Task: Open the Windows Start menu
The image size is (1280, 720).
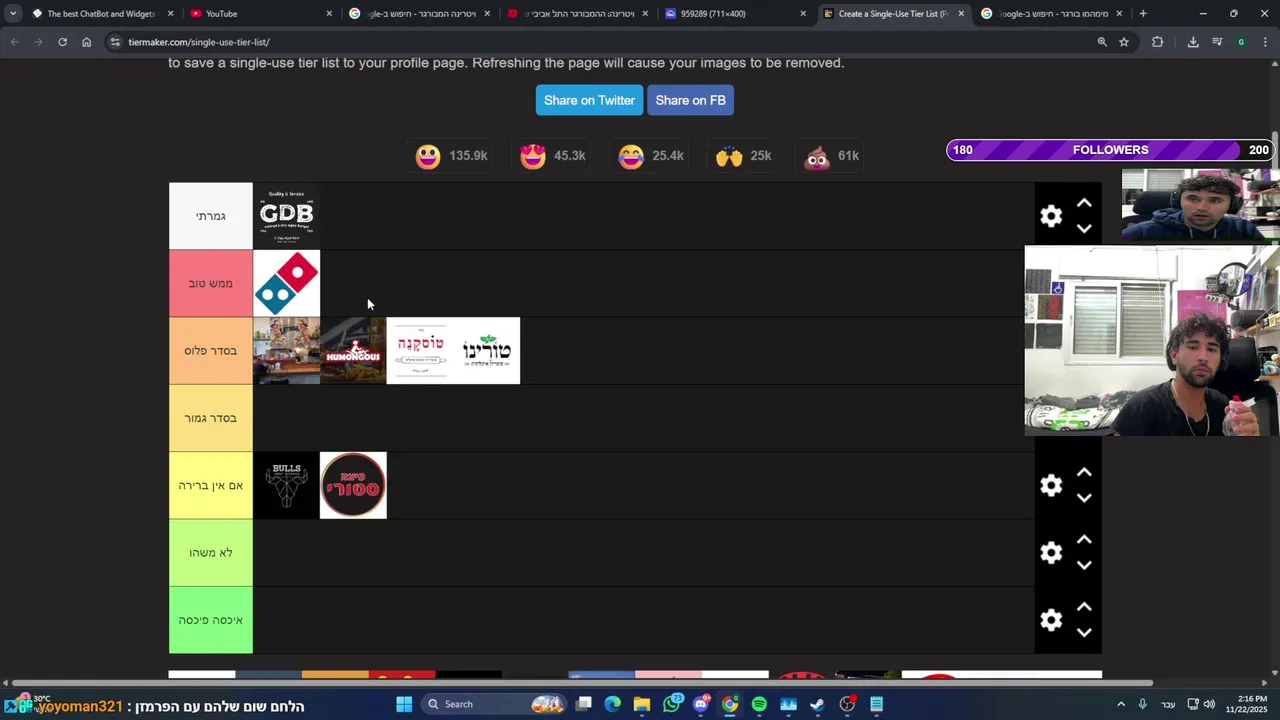Action: (404, 704)
